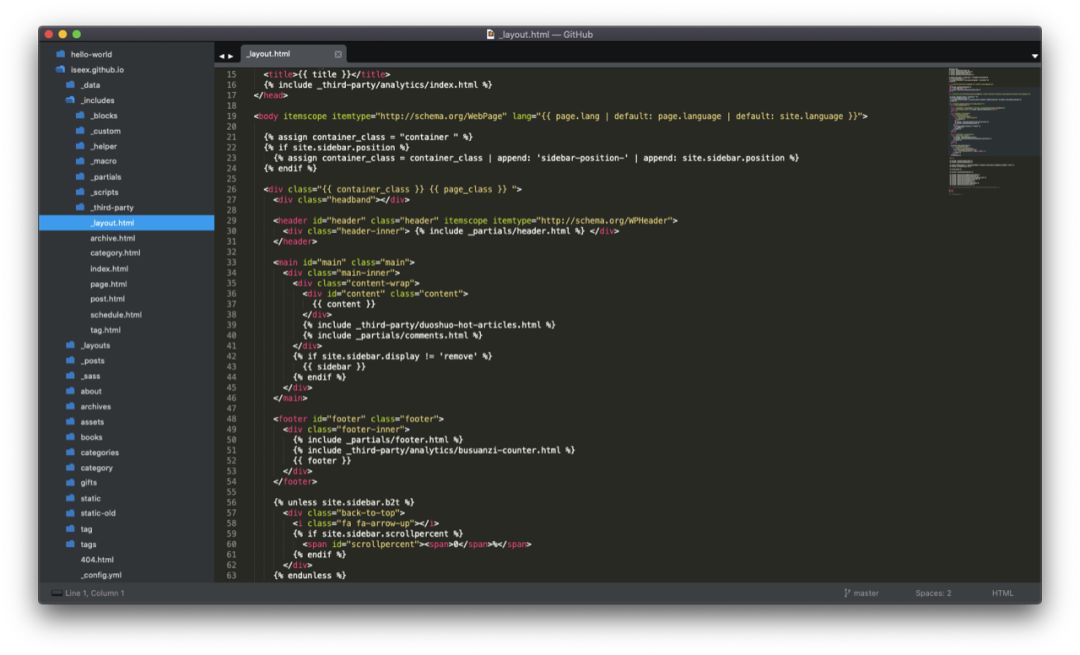Click the _helper folder icon
This screenshot has height=655, width=1080.
80,146
